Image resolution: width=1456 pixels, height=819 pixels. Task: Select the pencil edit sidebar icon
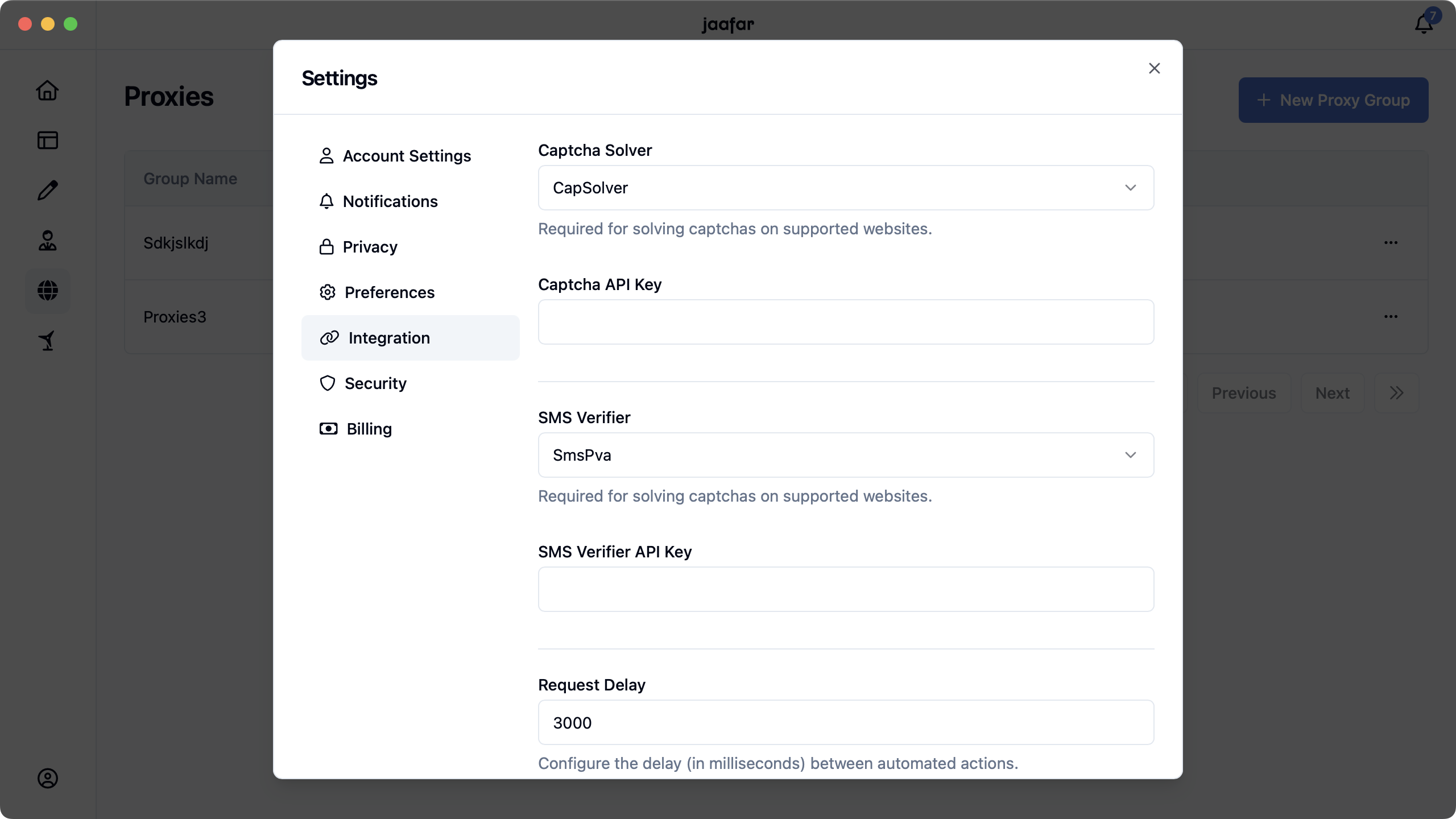pos(48,190)
